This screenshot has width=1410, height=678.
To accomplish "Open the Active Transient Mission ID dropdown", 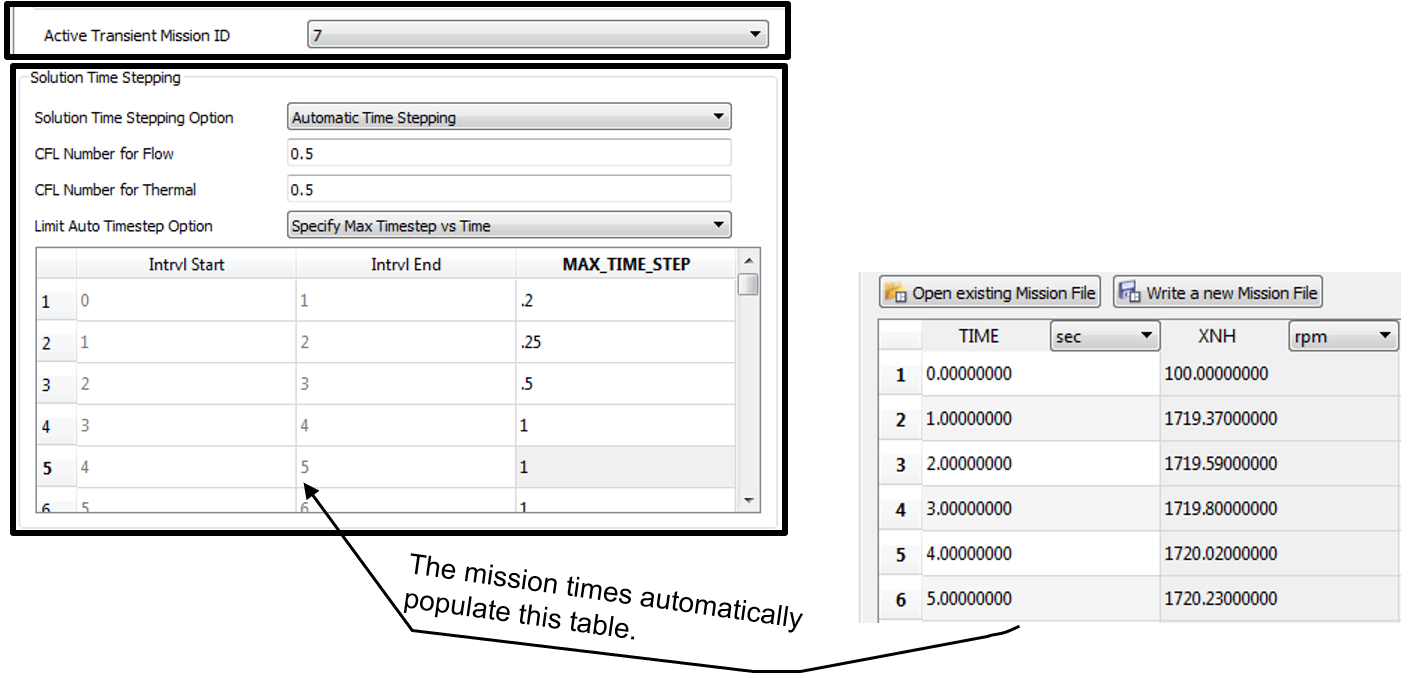I will [x=538, y=35].
